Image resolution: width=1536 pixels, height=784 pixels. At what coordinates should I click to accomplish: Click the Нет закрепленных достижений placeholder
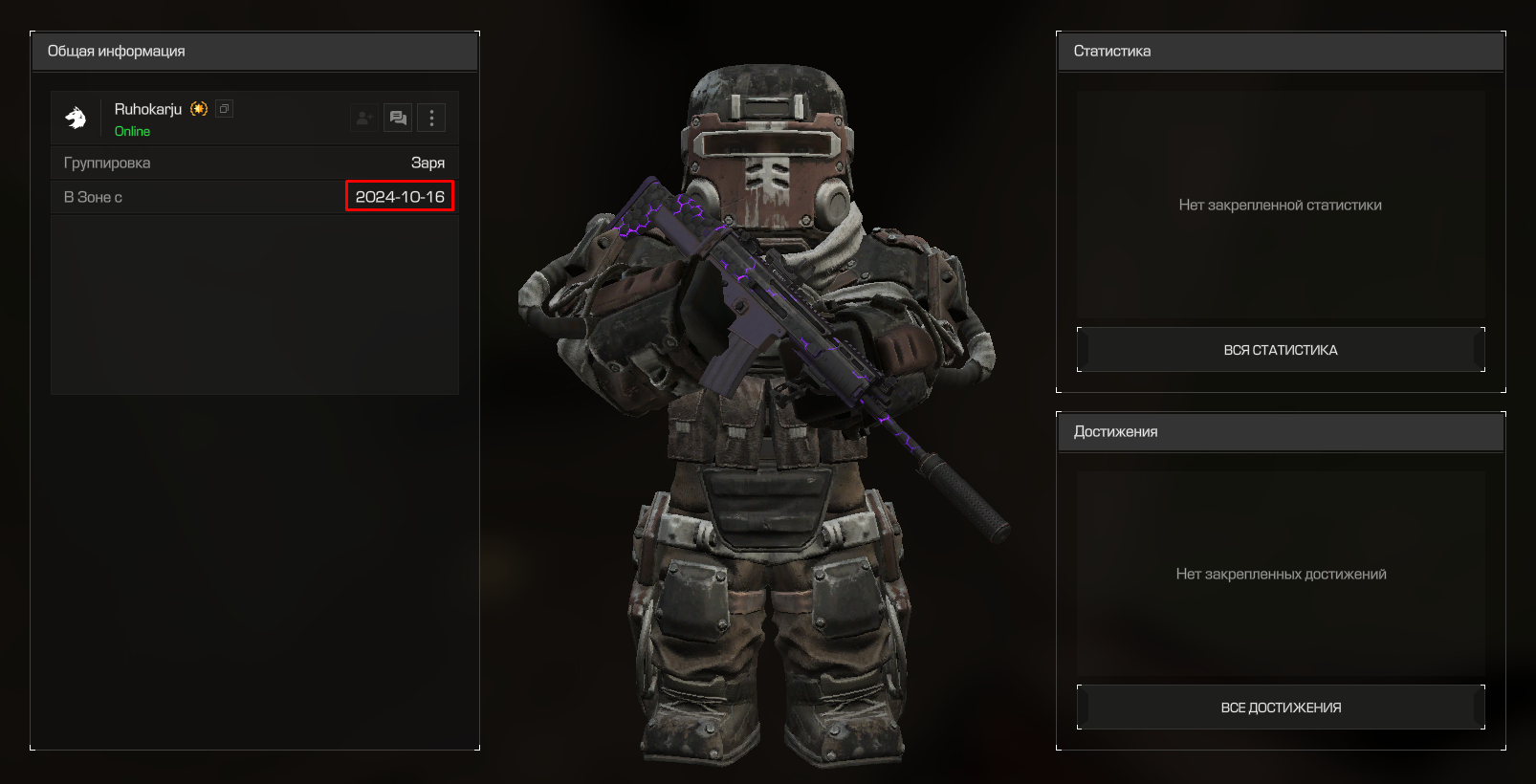pyautogui.click(x=1281, y=574)
